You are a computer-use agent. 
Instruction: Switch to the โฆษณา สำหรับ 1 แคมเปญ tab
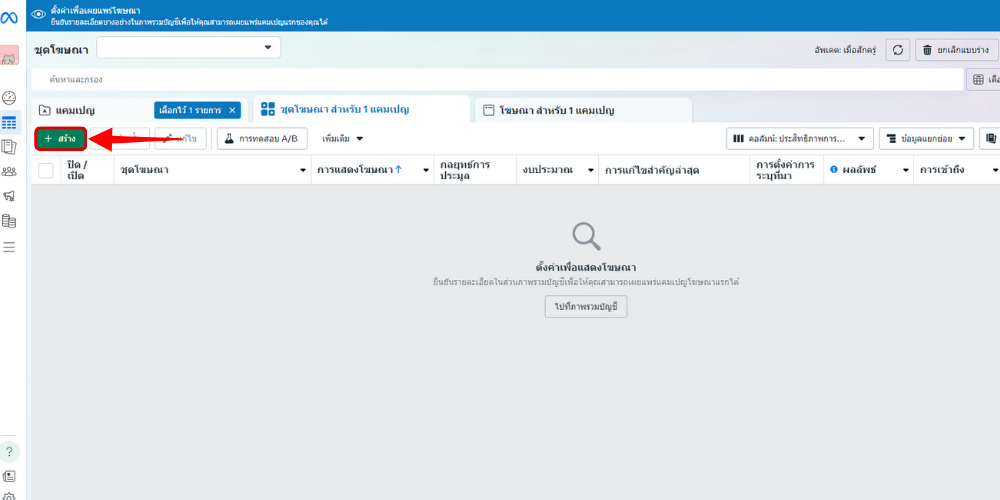(x=548, y=110)
